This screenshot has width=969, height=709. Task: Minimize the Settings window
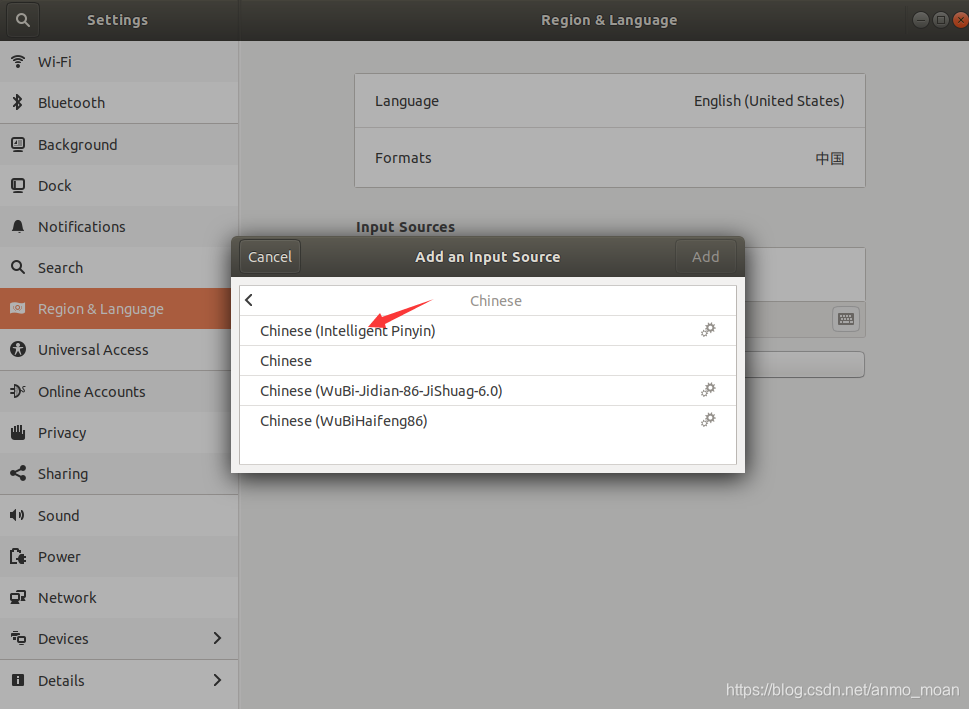(x=921, y=20)
